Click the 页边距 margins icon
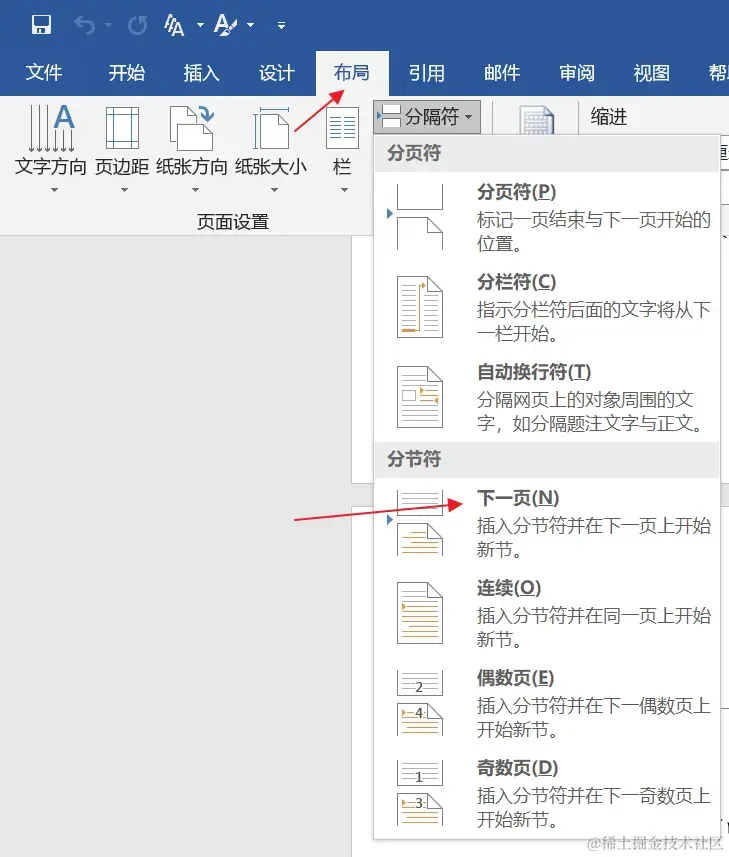Screen dimensions: 729x857 click(x=122, y=128)
